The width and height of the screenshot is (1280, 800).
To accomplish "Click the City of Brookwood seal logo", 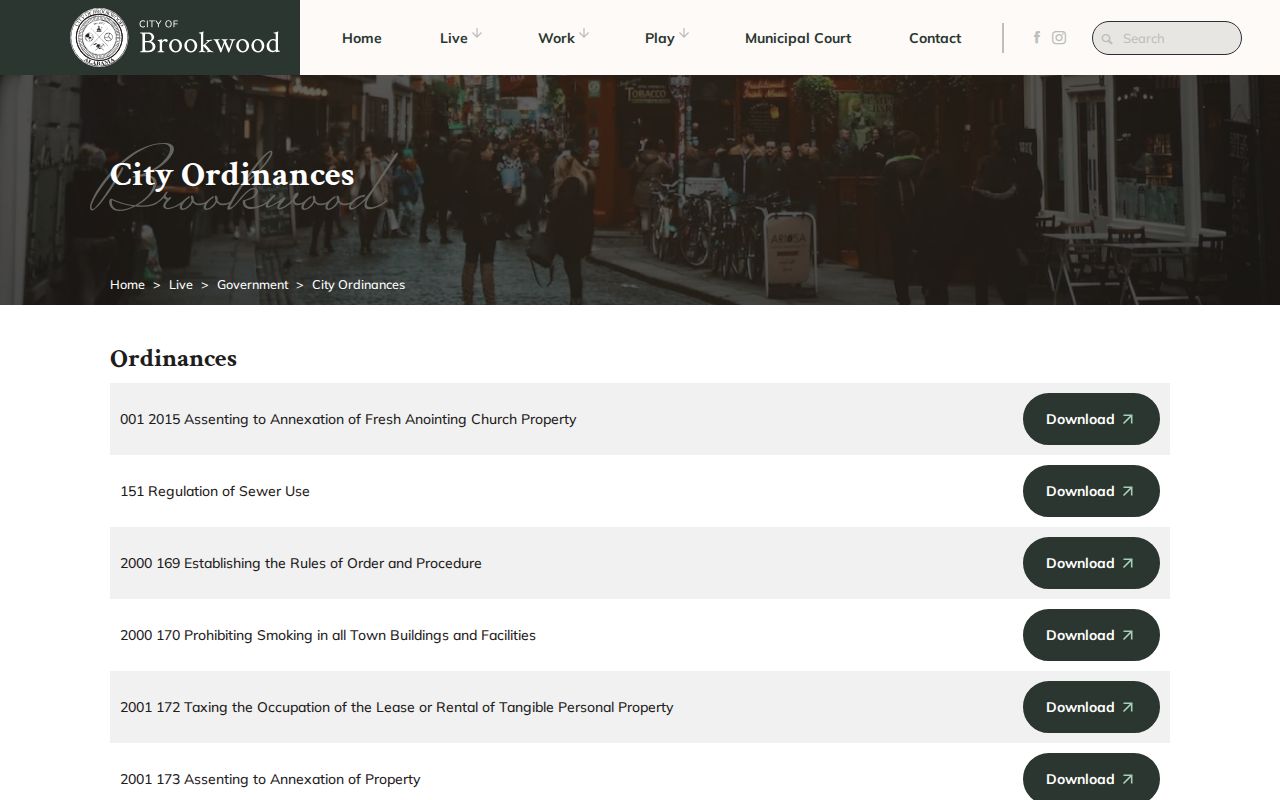I will 99,38.
